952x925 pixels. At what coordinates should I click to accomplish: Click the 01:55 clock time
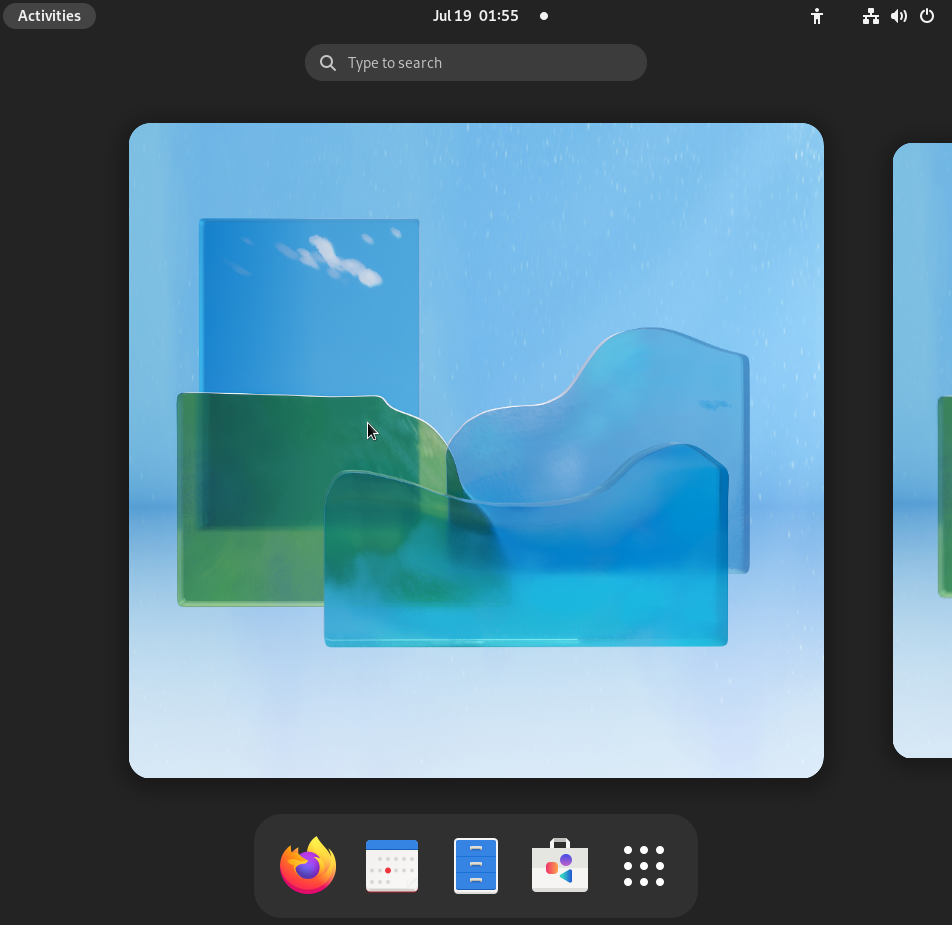tap(499, 16)
